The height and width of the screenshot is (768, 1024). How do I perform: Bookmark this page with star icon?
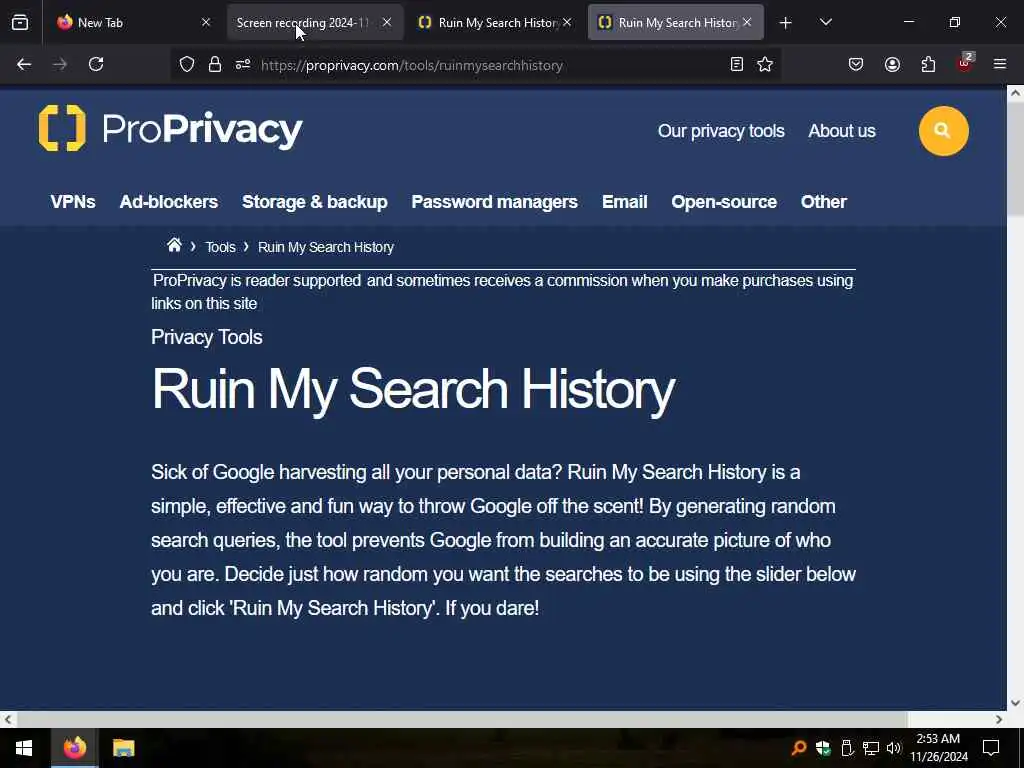(x=765, y=64)
